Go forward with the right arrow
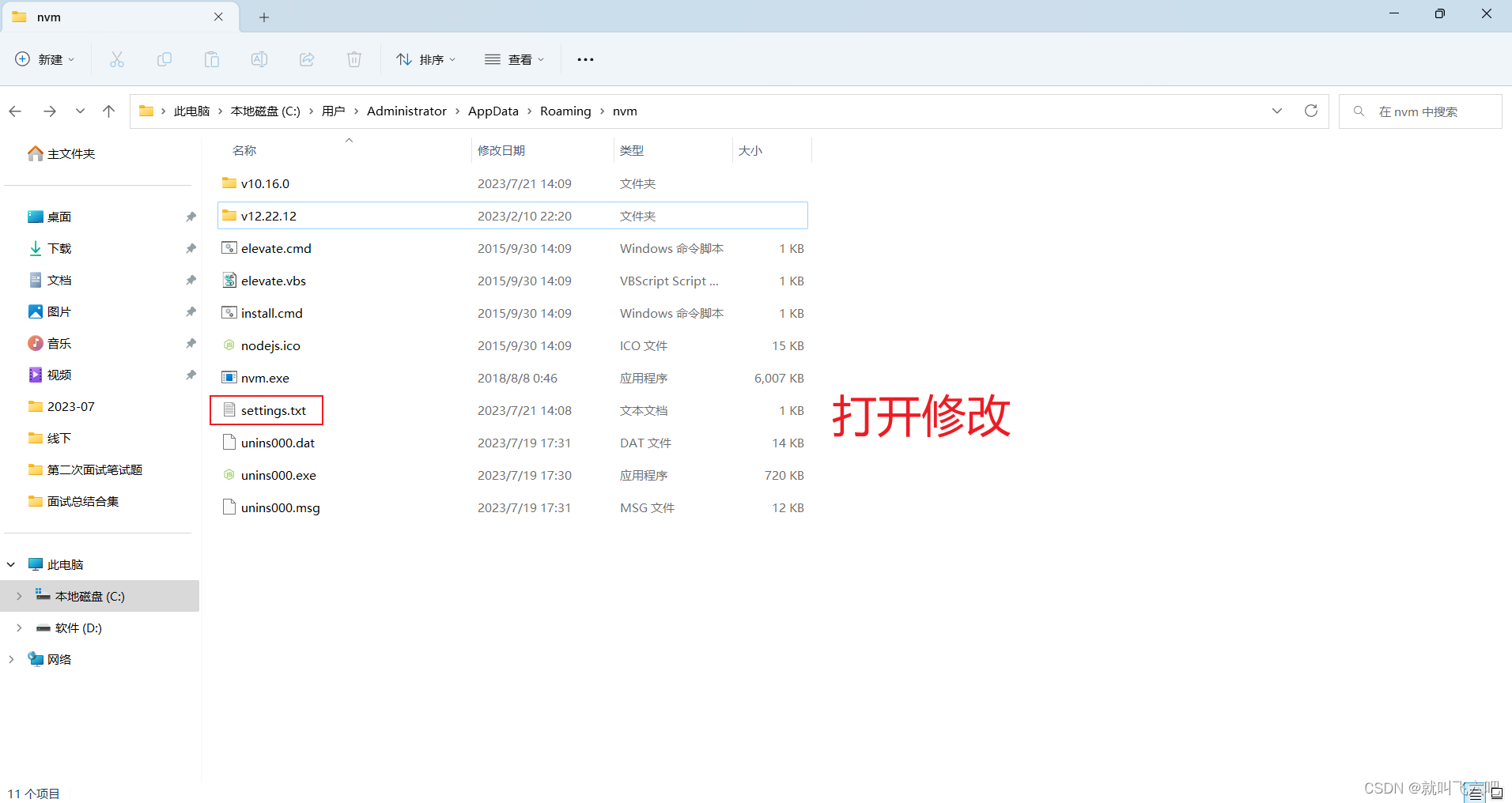This screenshot has width=1512, height=803. pyautogui.click(x=49, y=111)
